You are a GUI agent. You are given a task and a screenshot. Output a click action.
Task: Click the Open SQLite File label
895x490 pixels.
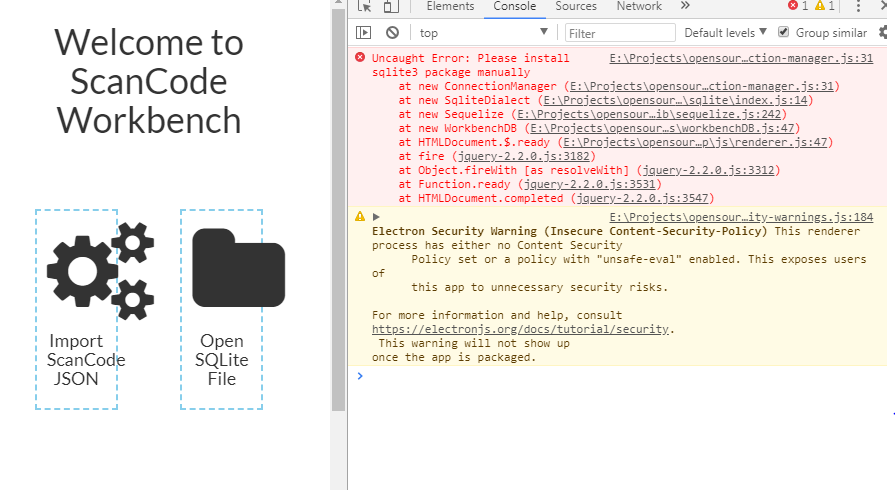coord(221,360)
